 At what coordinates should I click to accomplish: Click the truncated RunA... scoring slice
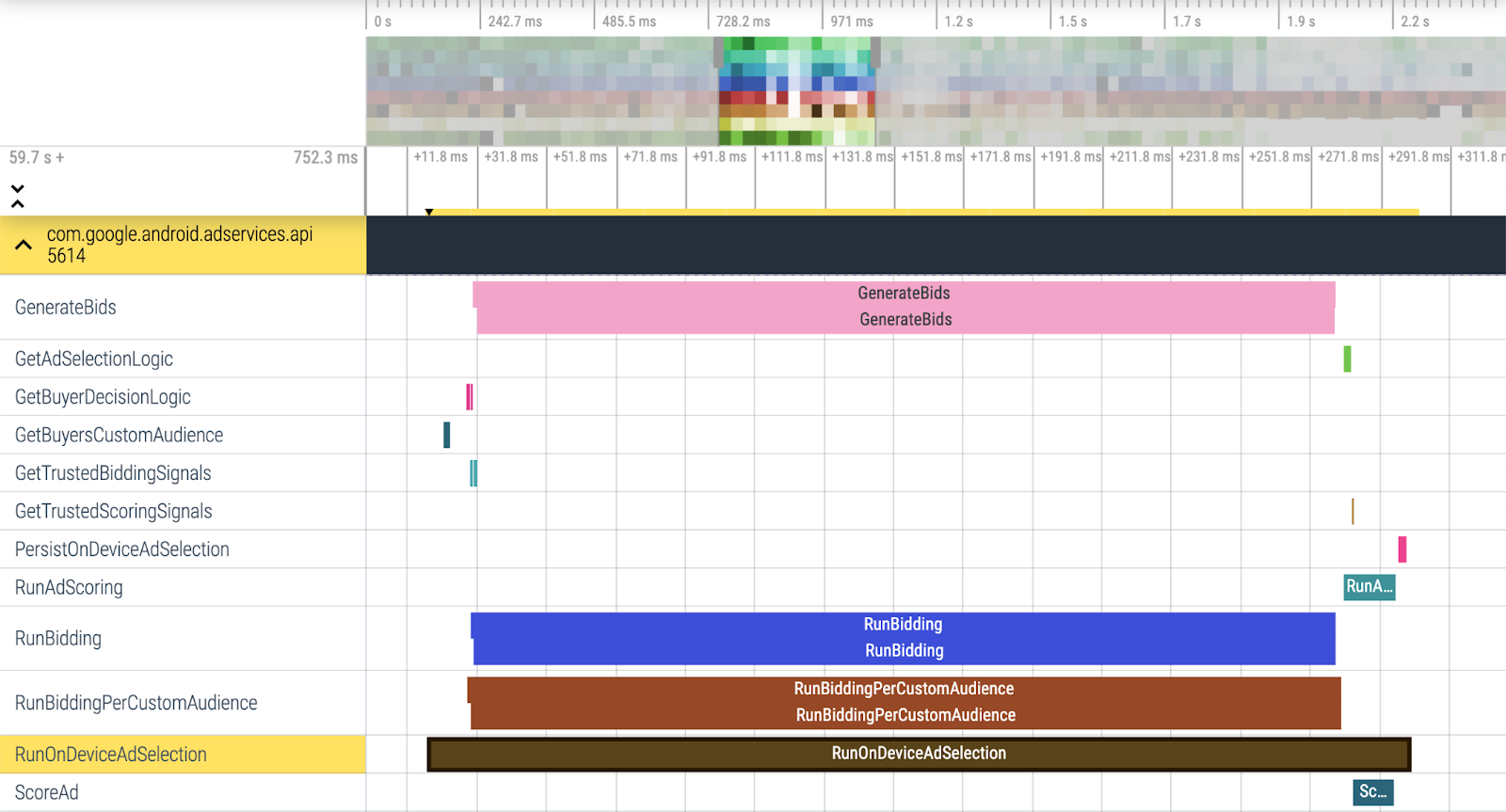(1369, 587)
